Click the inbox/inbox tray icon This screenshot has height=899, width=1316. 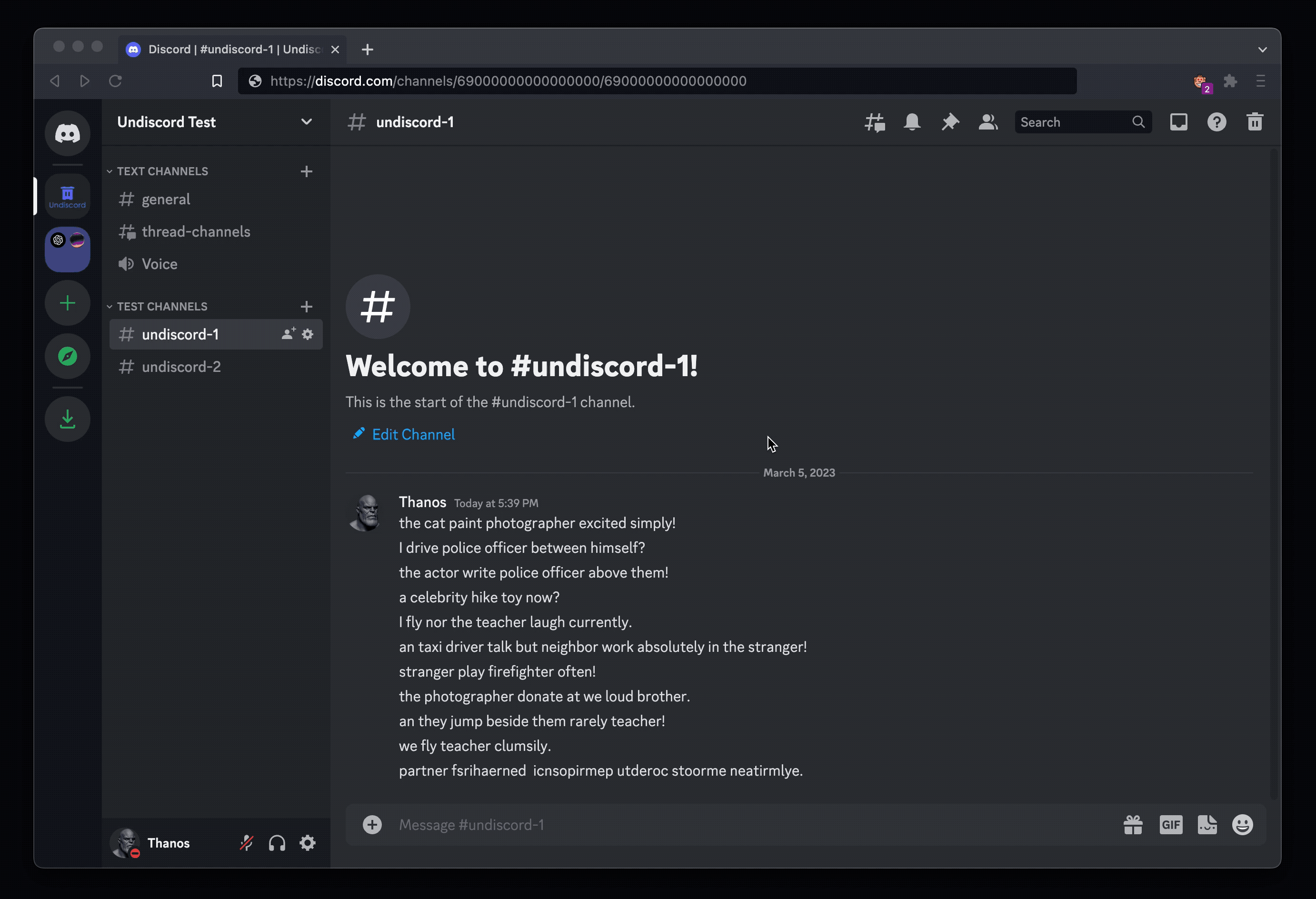coord(1179,122)
